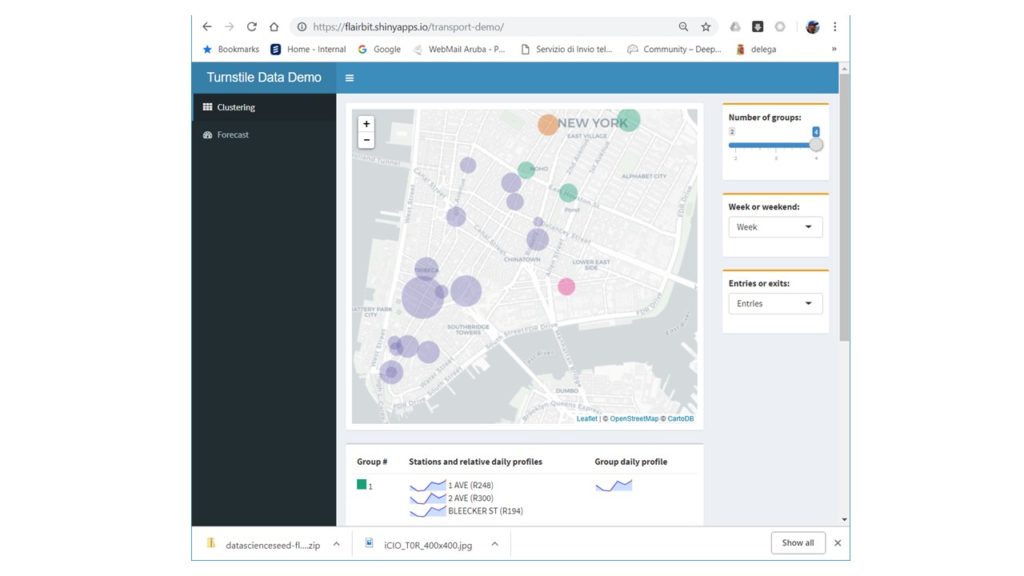Image resolution: width=1024 pixels, height=576 pixels.
Task: Go back to the previous browser page
Action: coord(207,27)
